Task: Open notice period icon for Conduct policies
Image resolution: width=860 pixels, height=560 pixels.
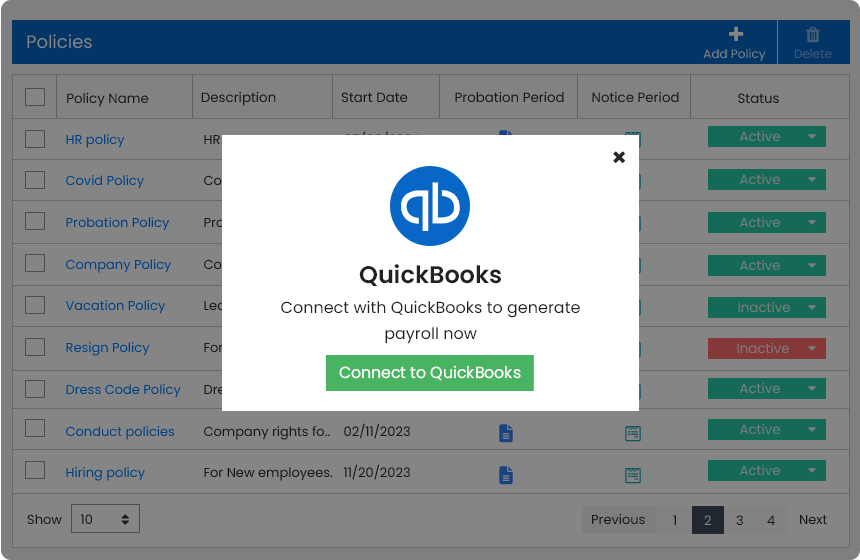Action: tap(632, 433)
